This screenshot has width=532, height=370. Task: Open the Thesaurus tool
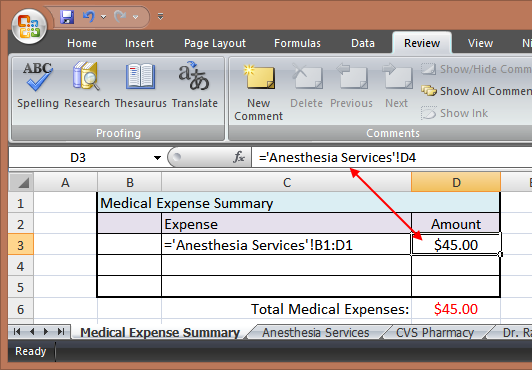pyautogui.click(x=140, y=85)
